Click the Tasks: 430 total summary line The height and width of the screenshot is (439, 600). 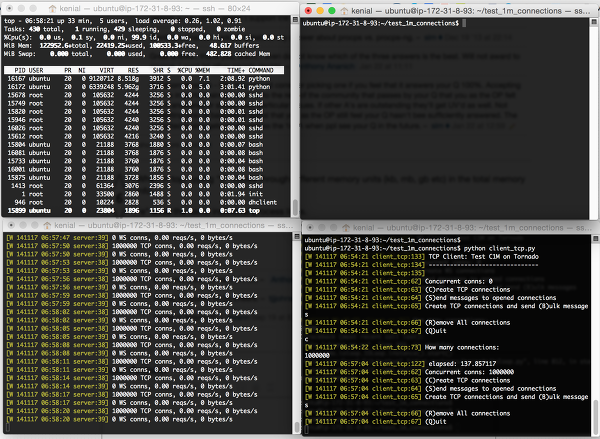pos(125,29)
